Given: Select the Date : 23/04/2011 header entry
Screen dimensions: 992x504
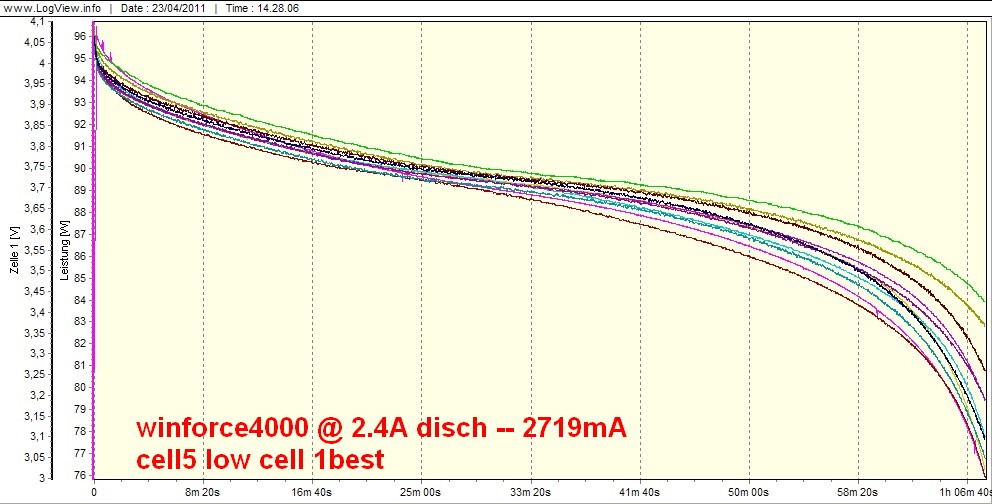Looking at the screenshot, I should pyautogui.click(x=162, y=8).
